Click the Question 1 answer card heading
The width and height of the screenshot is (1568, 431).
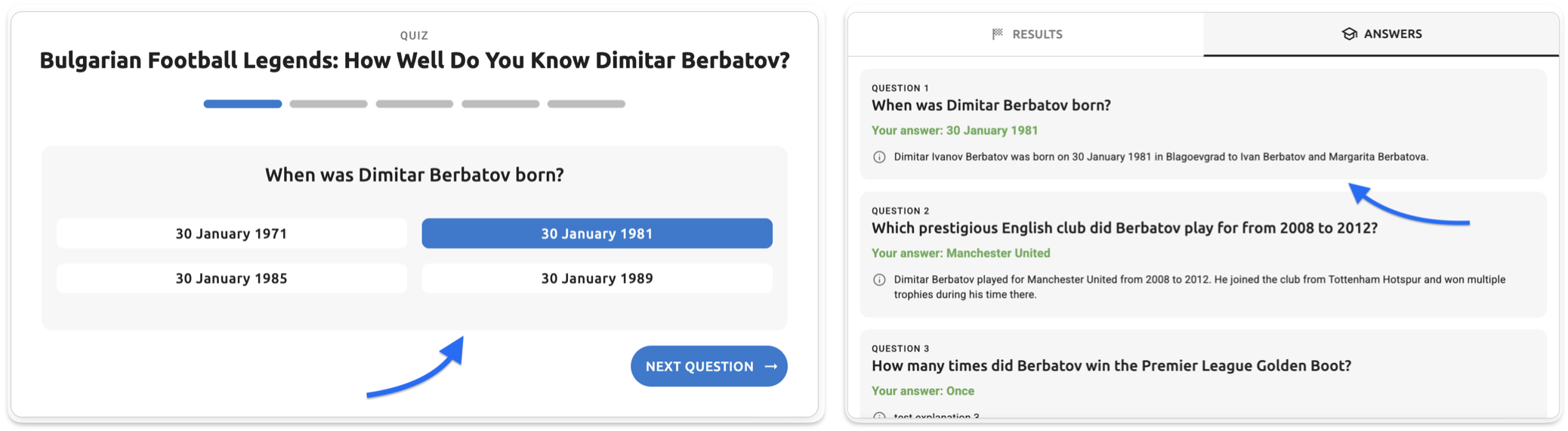pos(991,106)
